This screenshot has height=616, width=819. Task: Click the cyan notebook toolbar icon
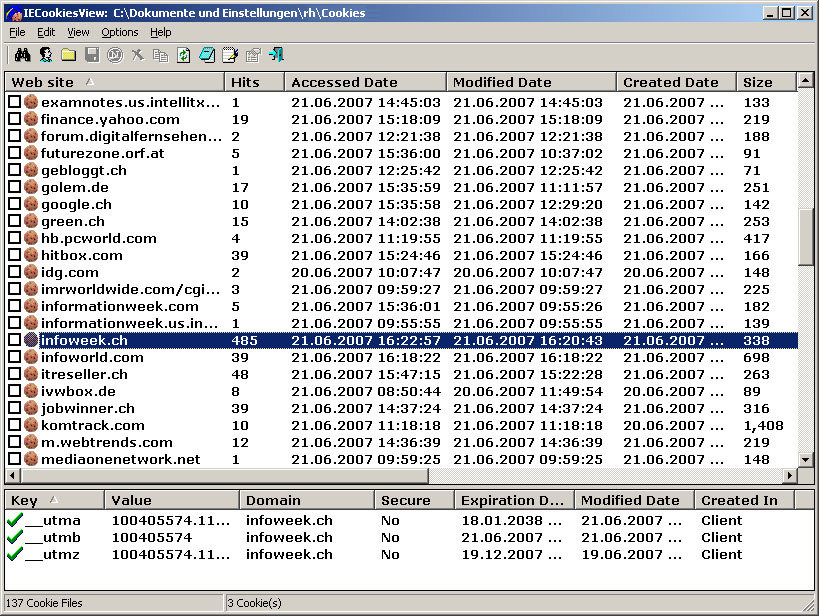(207, 55)
